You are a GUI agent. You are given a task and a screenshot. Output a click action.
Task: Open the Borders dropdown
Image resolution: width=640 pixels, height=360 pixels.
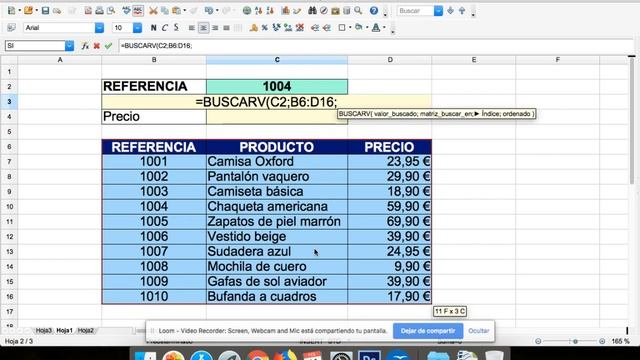click(x=350, y=28)
